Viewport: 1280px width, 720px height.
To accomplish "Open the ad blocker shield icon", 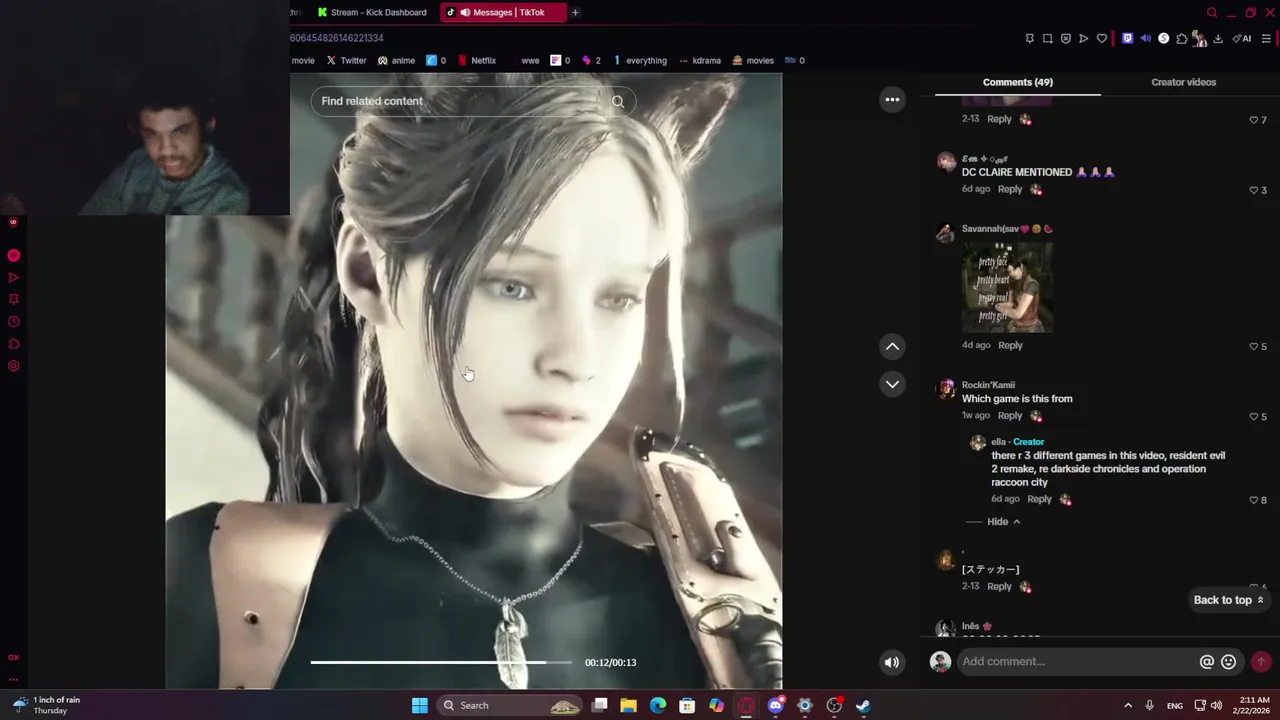I will [x=1065, y=39].
